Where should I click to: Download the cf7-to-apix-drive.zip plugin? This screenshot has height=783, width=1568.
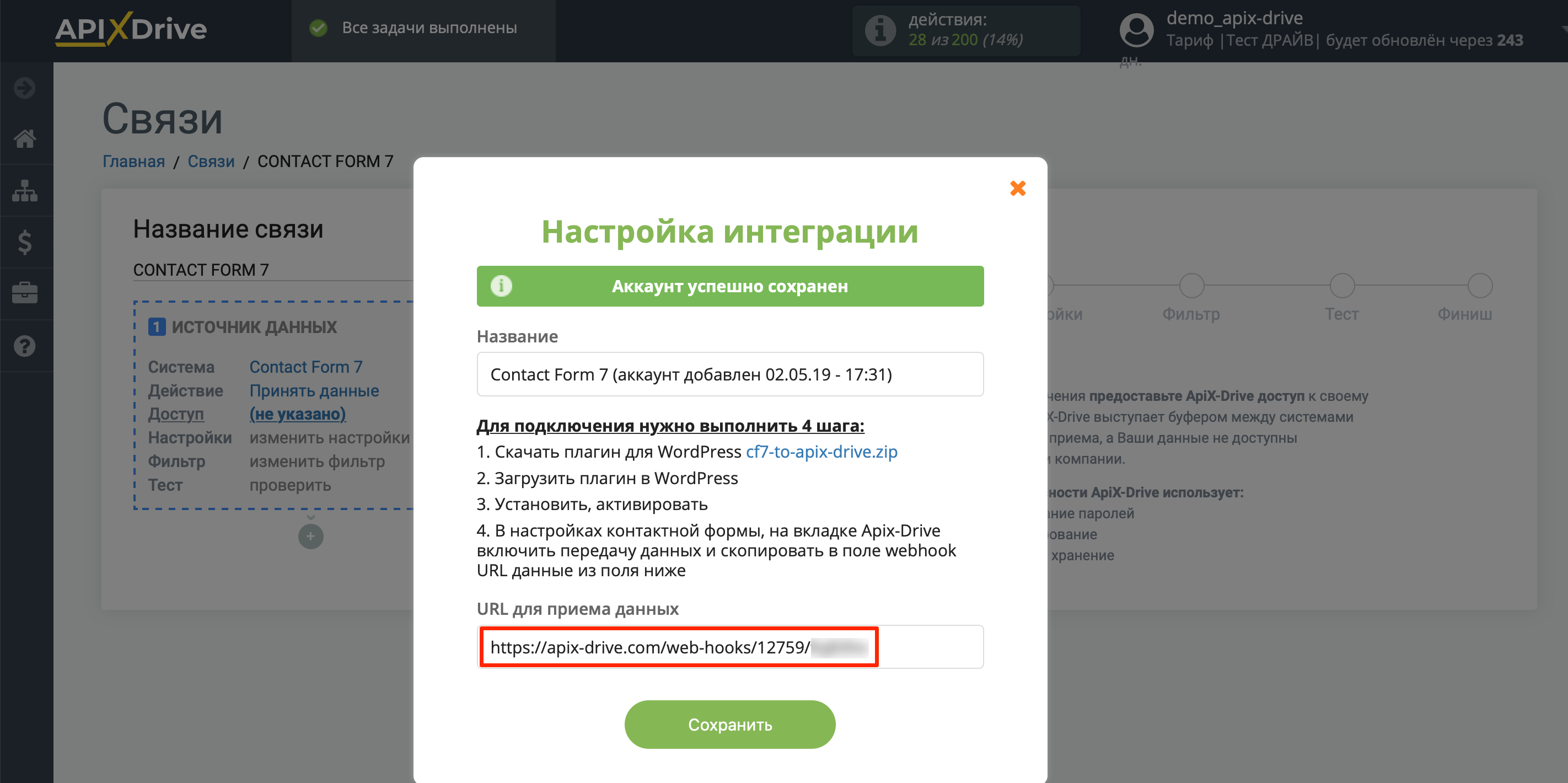coord(821,452)
